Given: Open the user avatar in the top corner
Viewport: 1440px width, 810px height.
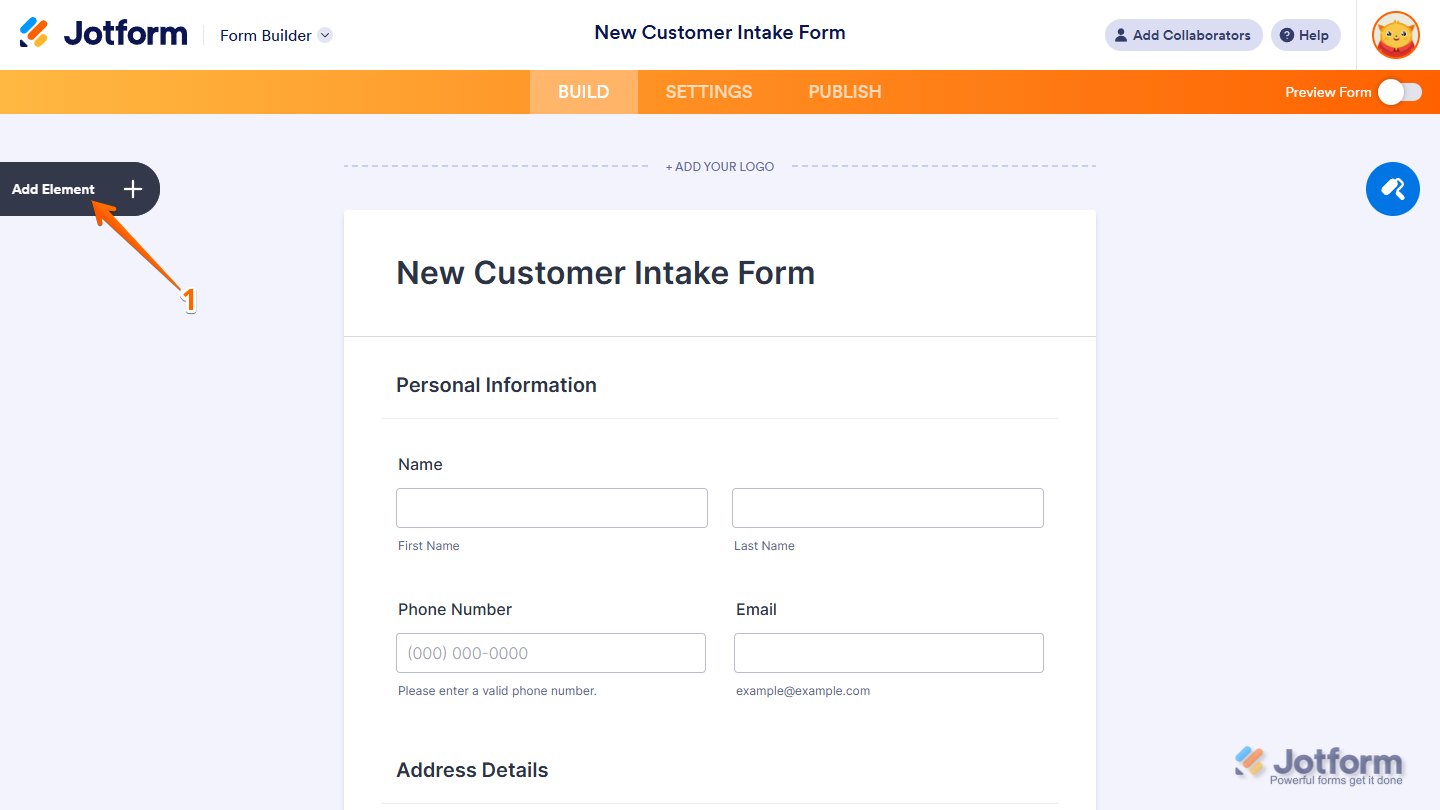Looking at the screenshot, I should coord(1395,35).
